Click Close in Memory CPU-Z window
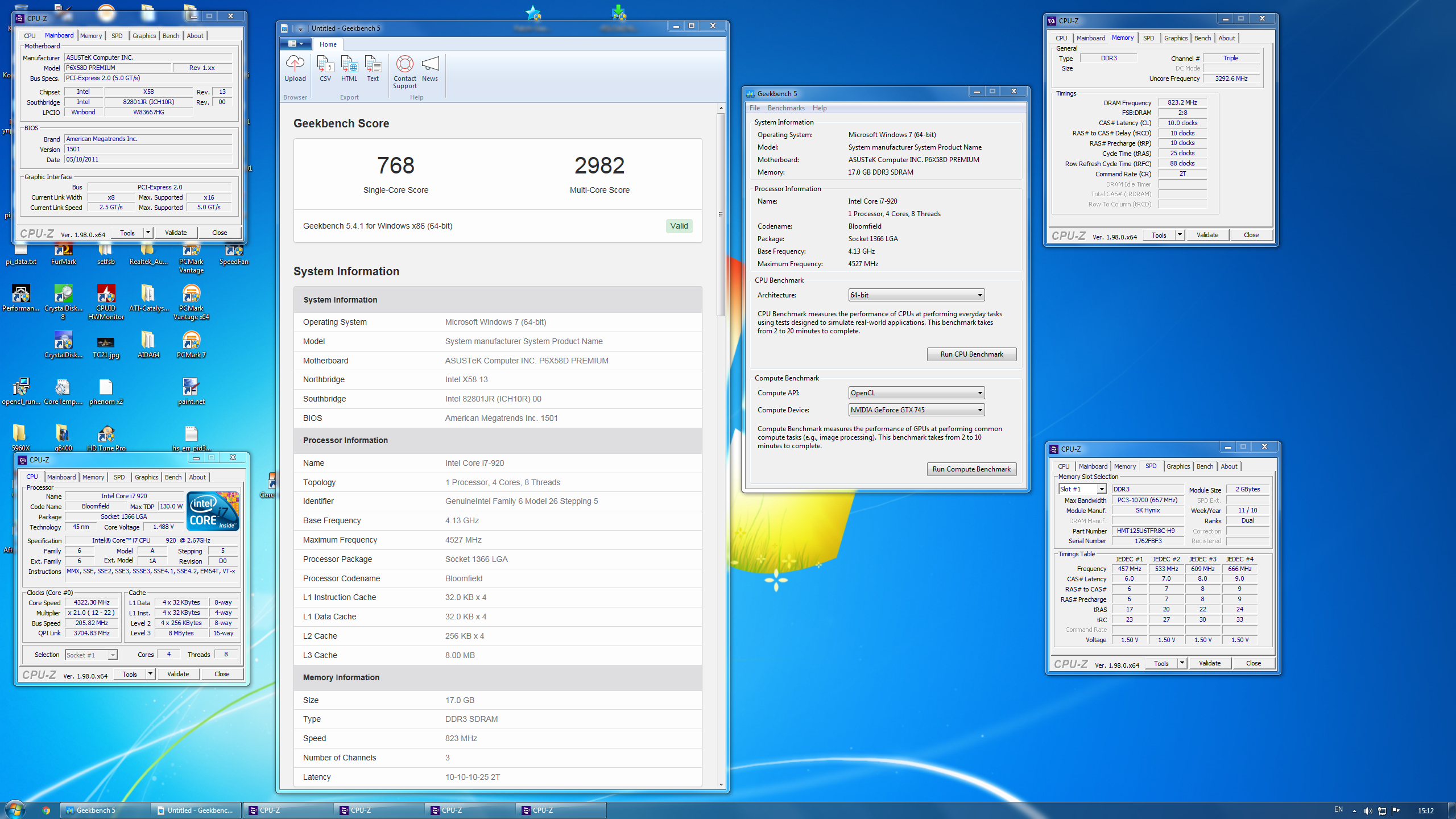Image resolution: width=1456 pixels, height=819 pixels. (x=1251, y=235)
